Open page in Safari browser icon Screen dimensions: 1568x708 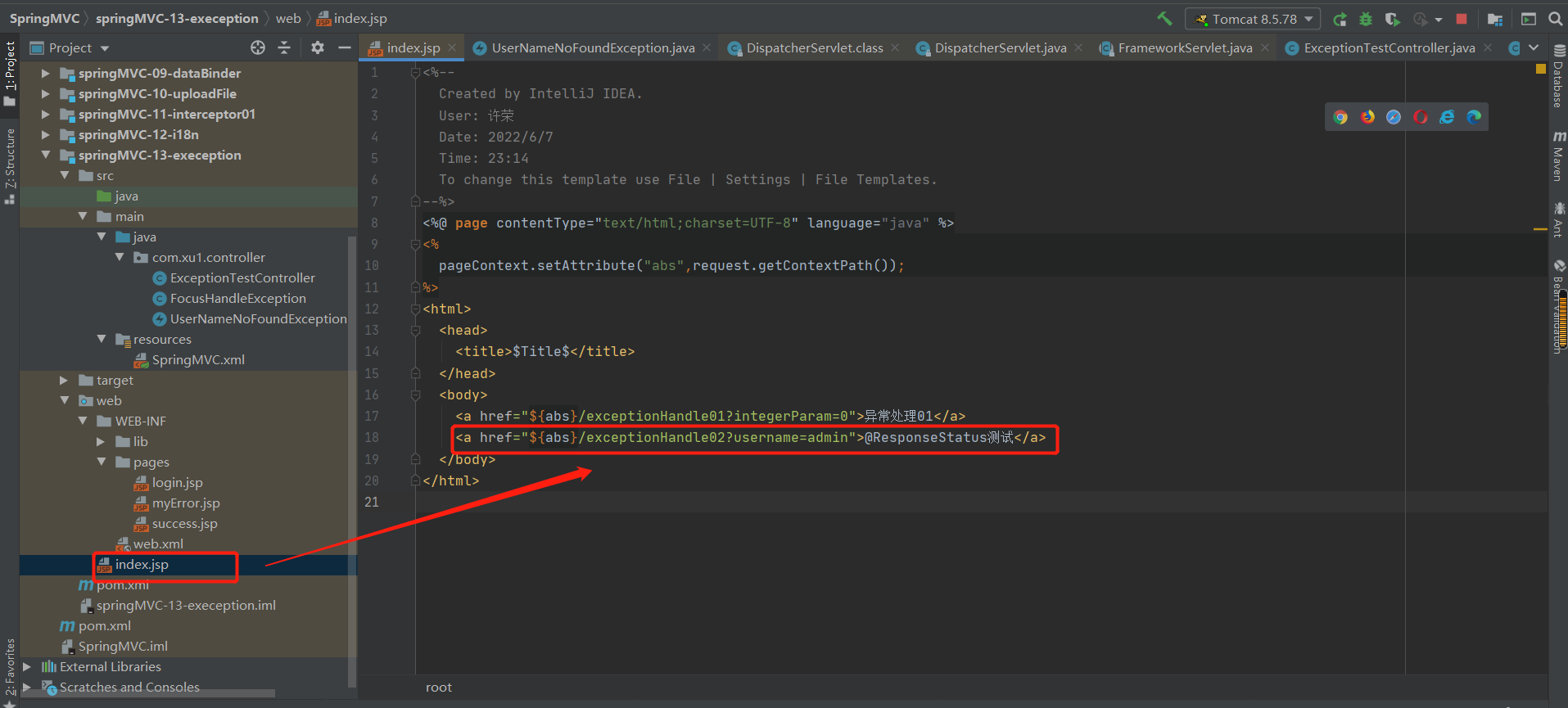click(x=1394, y=117)
